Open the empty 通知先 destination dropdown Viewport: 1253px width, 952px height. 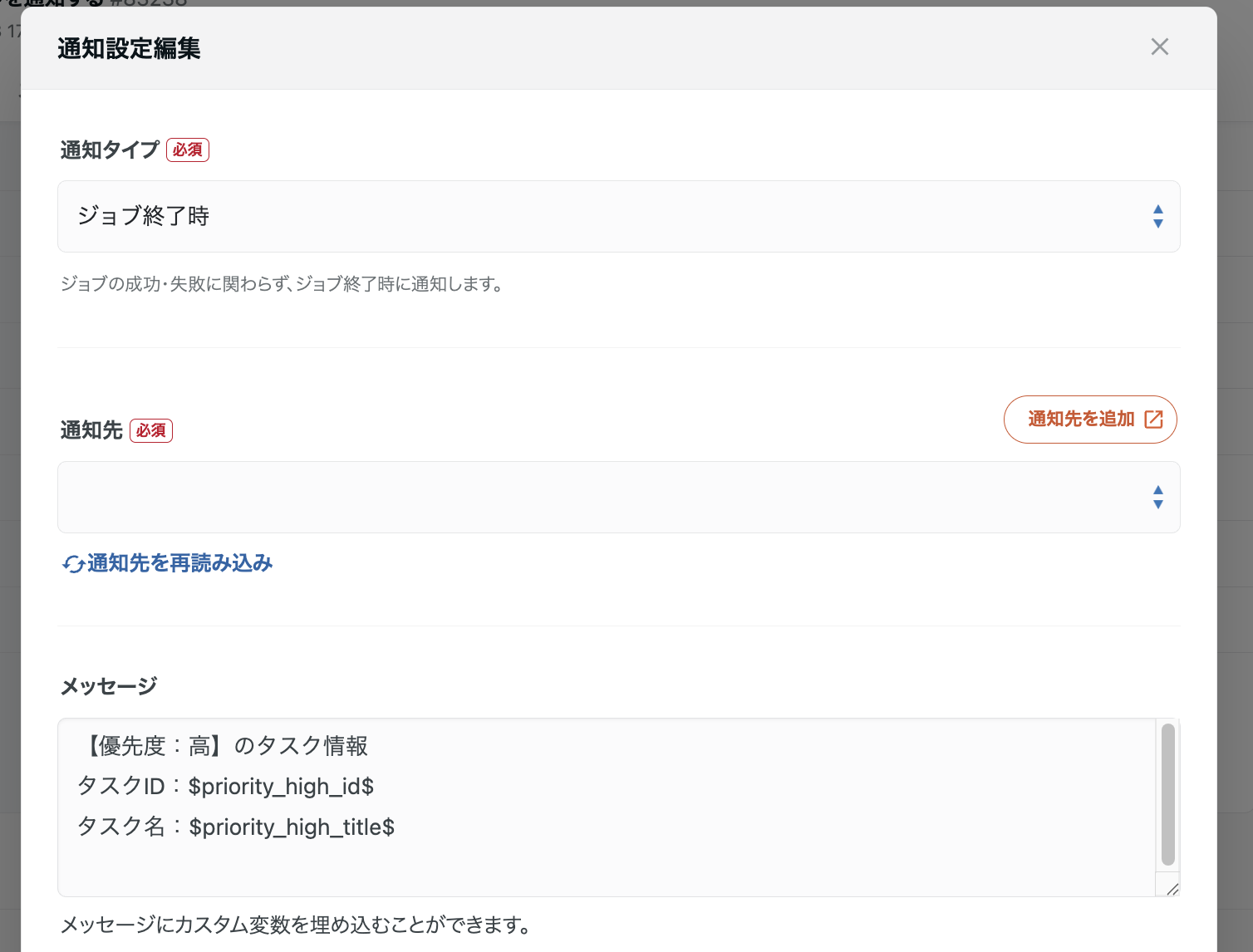click(x=618, y=497)
